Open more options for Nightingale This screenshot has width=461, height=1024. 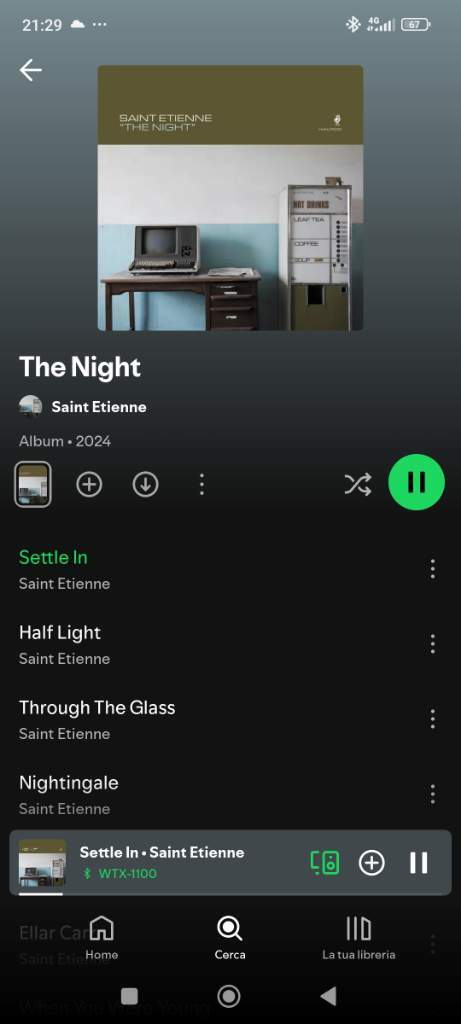click(432, 794)
